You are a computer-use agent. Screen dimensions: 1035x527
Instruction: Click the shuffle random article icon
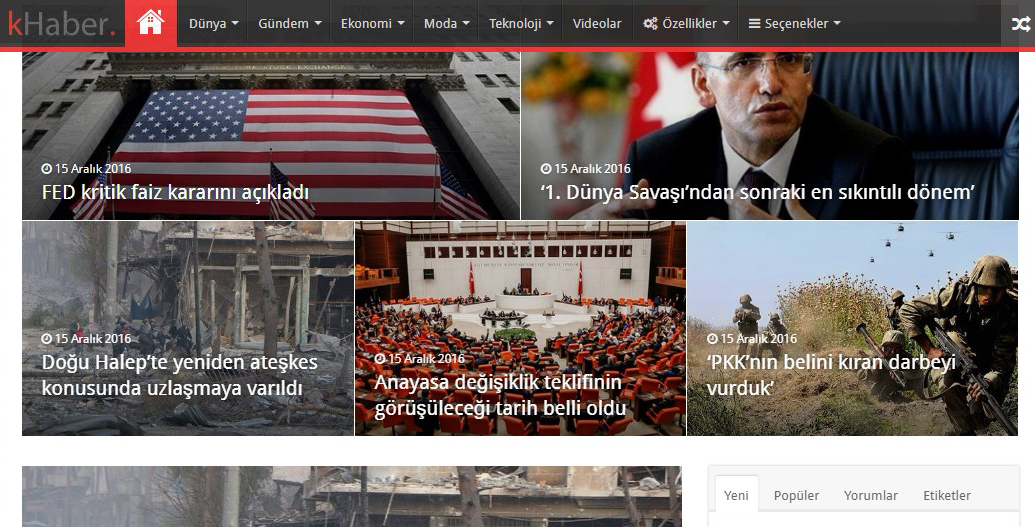(1020, 24)
